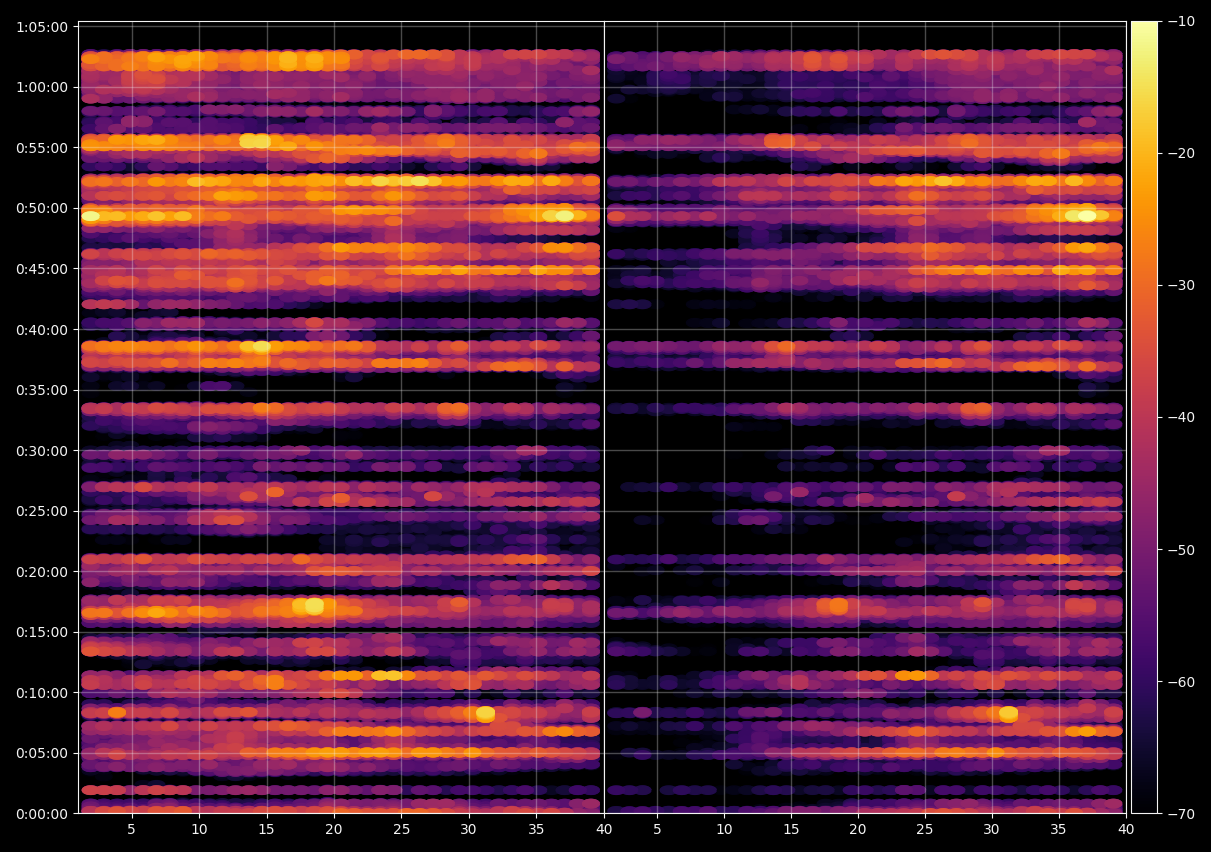1211x852 pixels.
Task: Click the 0:35:00 y-axis label
Action: point(42,390)
